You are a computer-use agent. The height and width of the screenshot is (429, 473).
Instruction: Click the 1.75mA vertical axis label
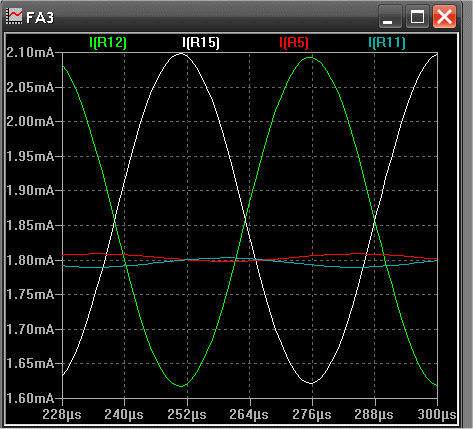30,295
